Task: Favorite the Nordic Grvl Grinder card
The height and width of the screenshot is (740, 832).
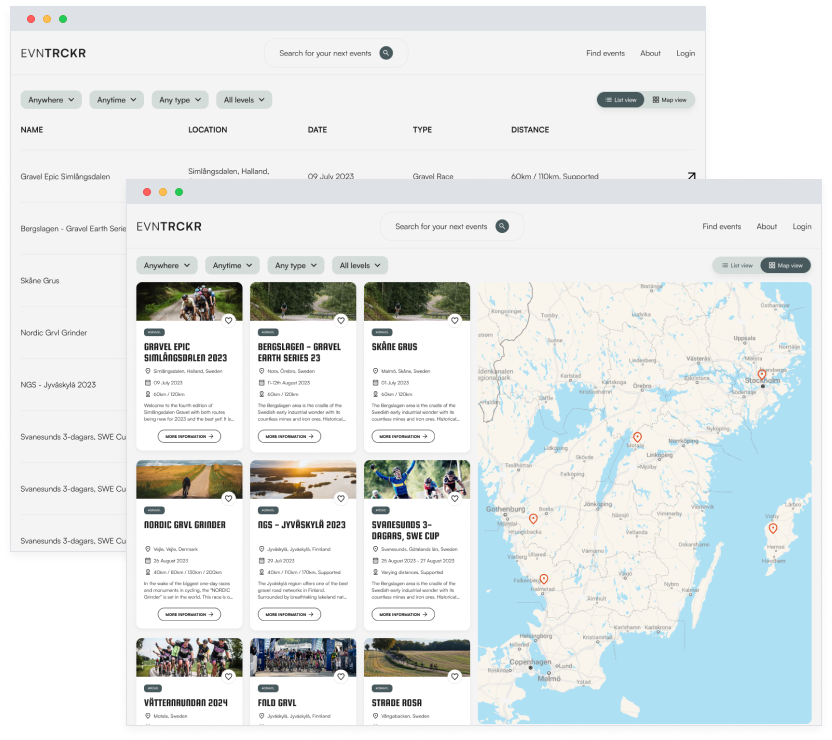Action: click(228, 498)
